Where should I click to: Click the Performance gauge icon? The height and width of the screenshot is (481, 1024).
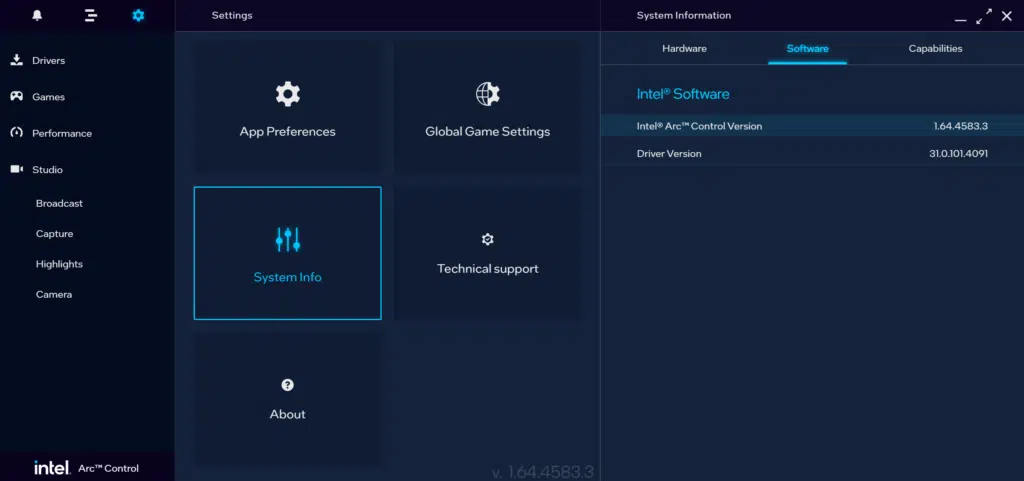click(x=16, y=132)
